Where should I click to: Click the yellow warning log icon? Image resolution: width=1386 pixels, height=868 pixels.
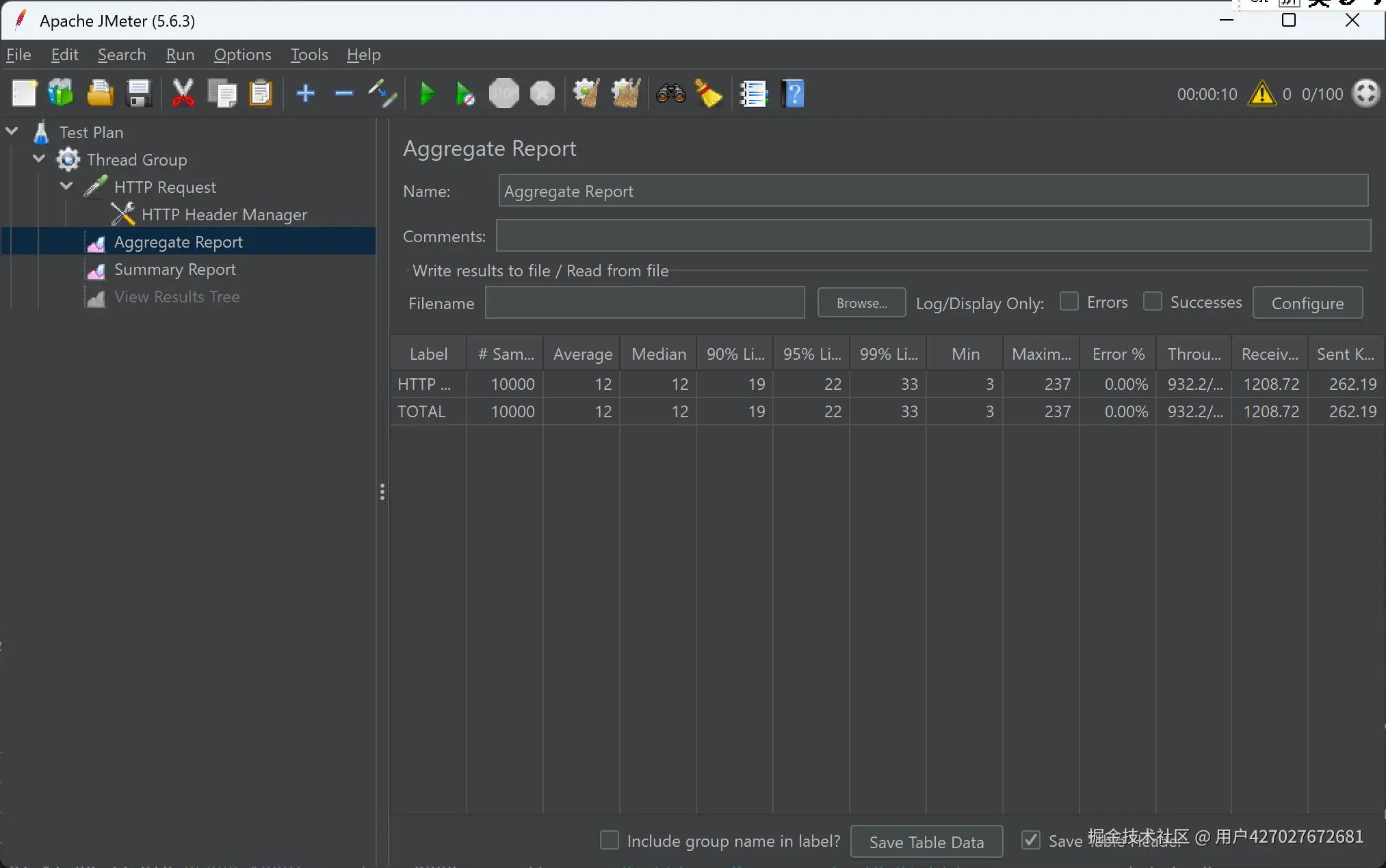pos(1261,94)
